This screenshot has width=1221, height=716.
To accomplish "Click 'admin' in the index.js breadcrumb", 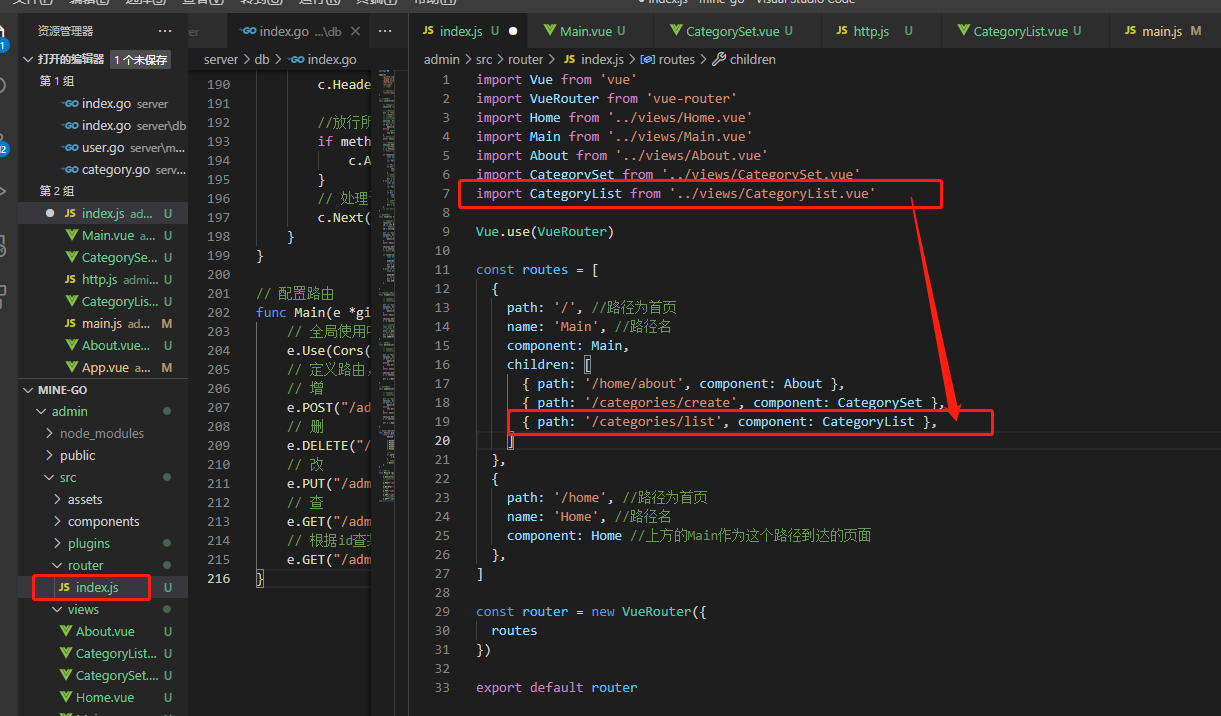I will pos(442,60).
